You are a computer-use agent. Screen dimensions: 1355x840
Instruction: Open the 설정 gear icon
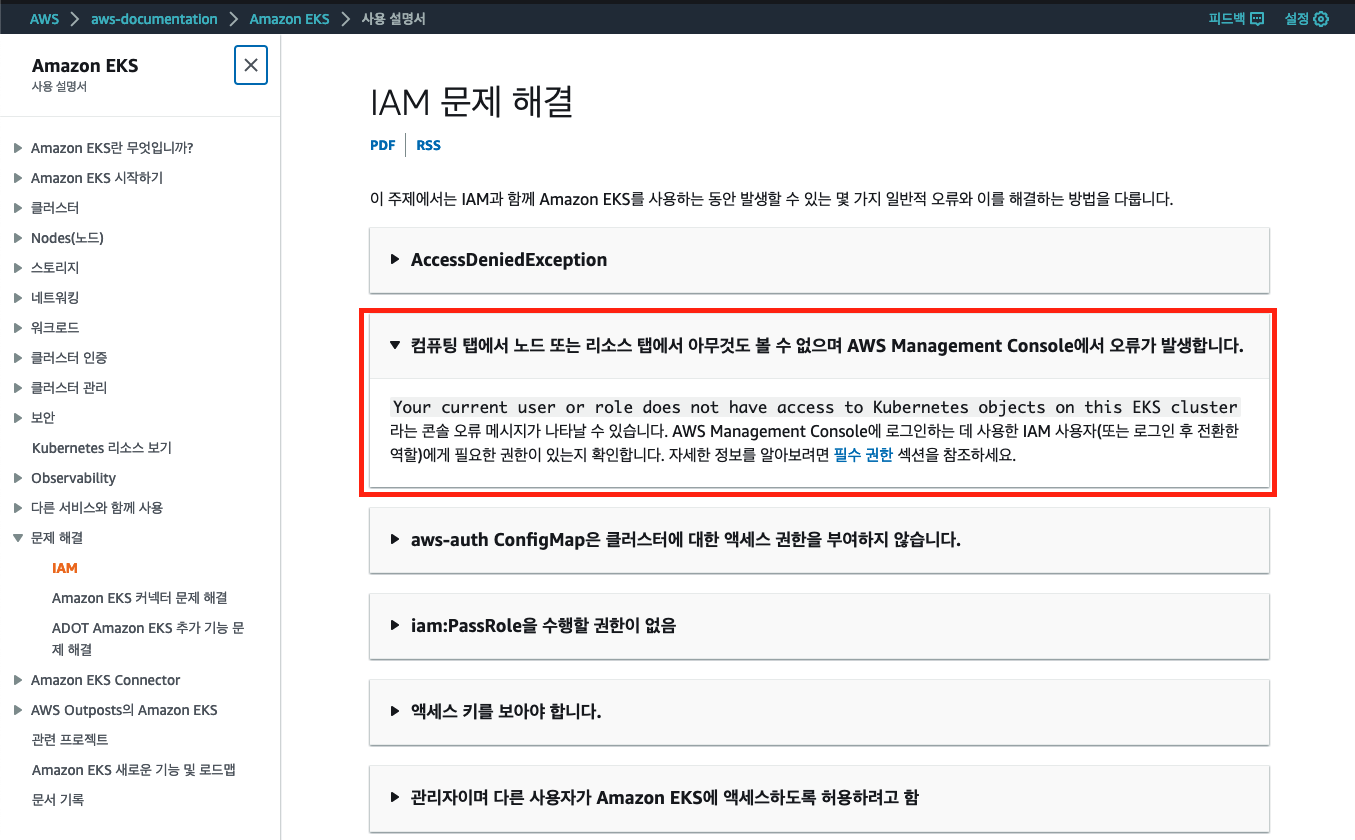(x=1321, y=19)
